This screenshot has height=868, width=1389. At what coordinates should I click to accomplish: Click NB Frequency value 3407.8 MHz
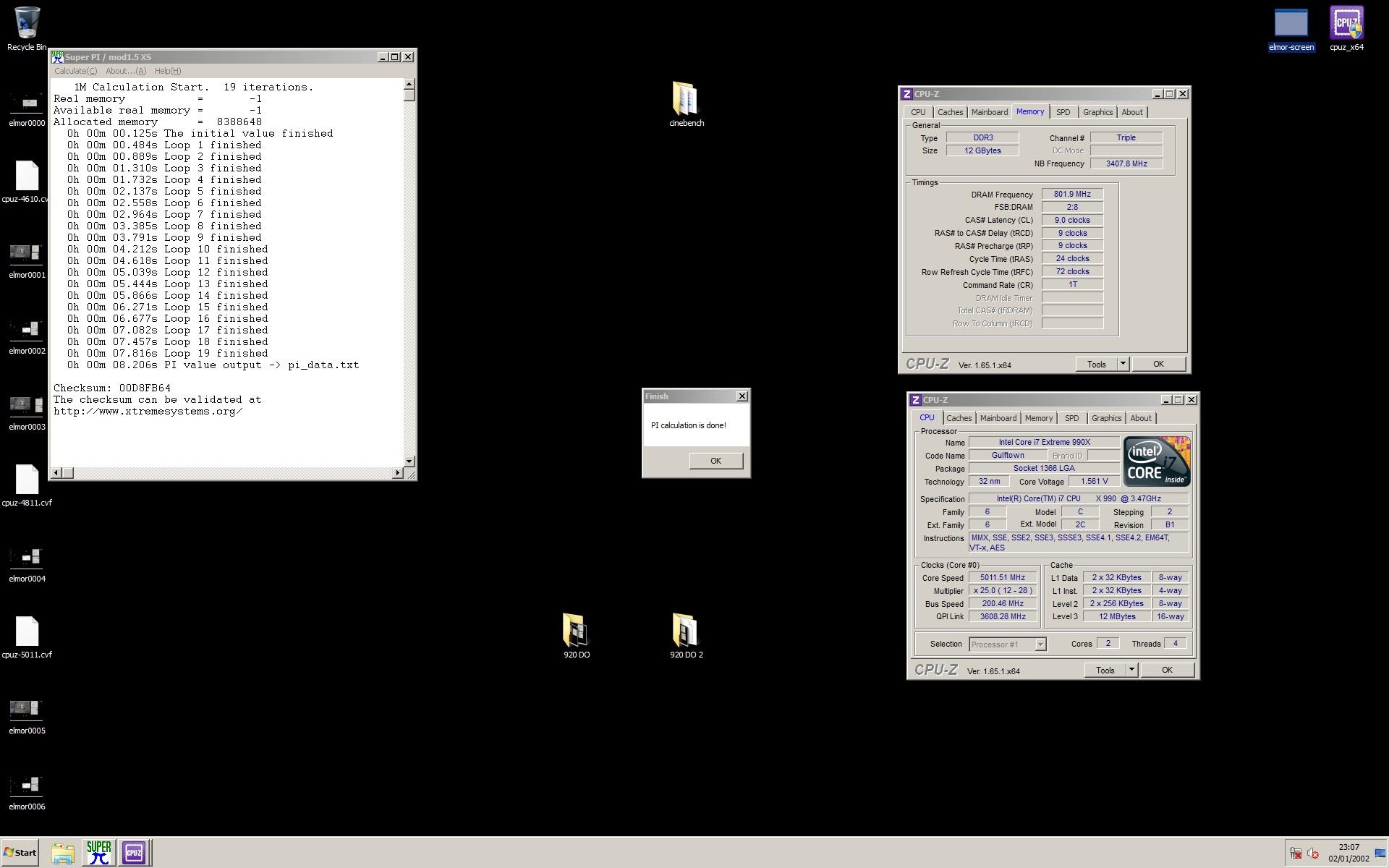[1126, 163]
